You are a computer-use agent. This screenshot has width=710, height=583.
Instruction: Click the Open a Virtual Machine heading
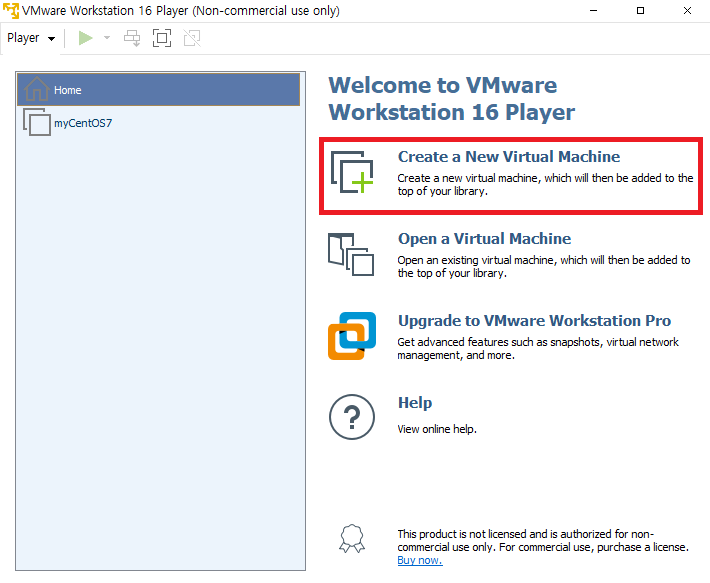tap(485, 239)
